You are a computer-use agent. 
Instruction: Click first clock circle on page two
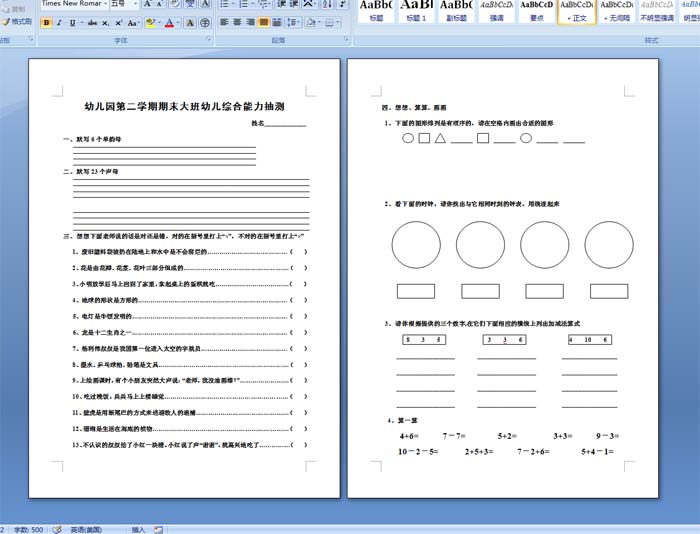point(416,245)
